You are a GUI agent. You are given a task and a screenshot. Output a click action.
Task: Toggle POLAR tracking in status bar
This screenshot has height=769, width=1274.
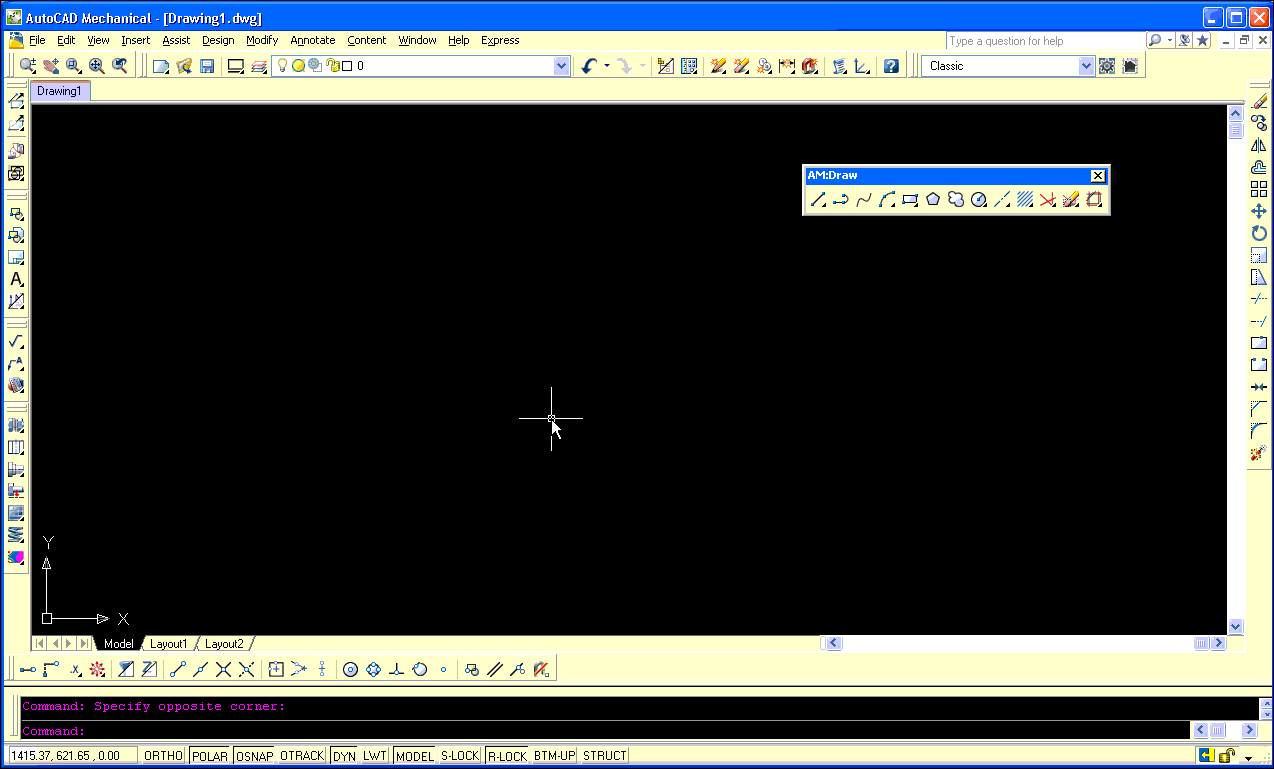click(x=210, y=756)
